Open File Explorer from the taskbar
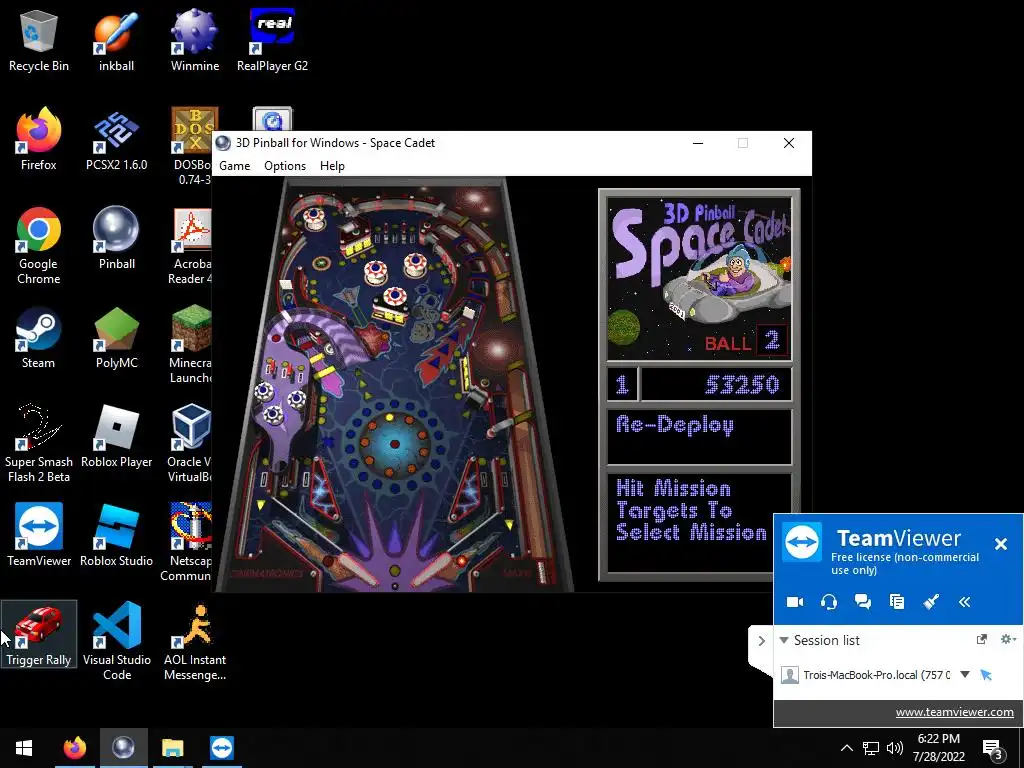Screen dimensions: 1024x768 pyautogui.click(x=172, y=748)
